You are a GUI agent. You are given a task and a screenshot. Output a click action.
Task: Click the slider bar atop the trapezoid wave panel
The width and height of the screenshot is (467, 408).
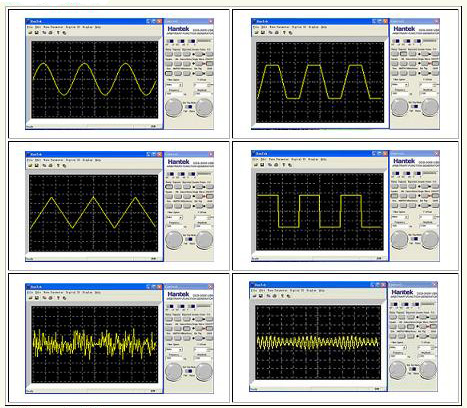(431, 41)
